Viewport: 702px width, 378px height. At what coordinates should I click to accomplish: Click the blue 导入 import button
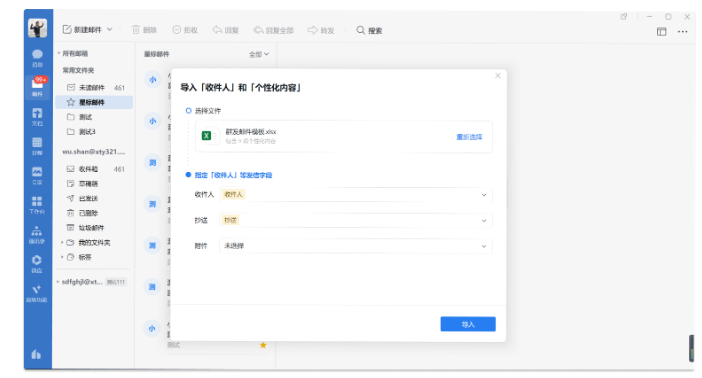[468, 324]
